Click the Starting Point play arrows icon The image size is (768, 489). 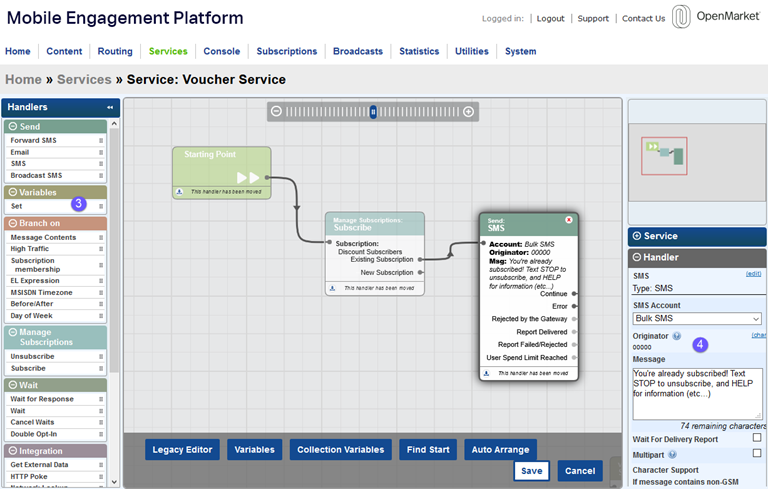[248, 177]
